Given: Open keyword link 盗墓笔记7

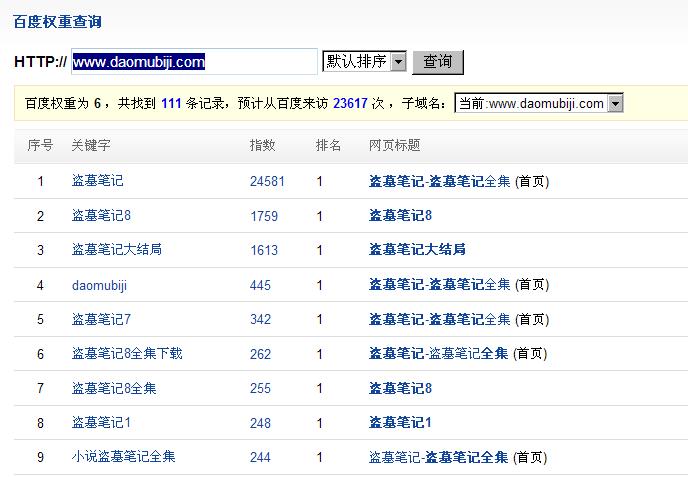Looking at the screenshot, I should pyautogui.click(x=101, y=319).
